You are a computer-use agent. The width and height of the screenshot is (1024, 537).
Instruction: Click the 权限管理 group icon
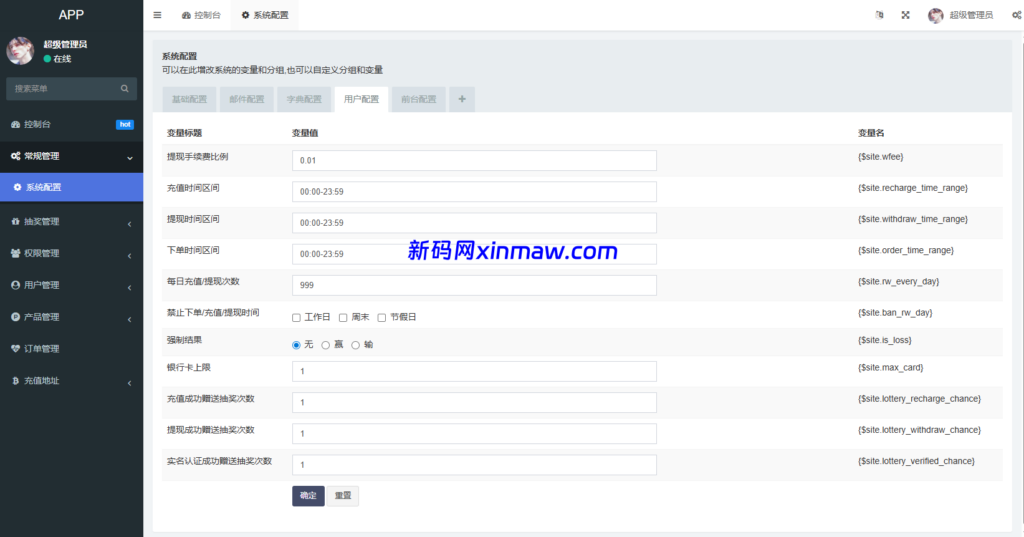[16, 253]
